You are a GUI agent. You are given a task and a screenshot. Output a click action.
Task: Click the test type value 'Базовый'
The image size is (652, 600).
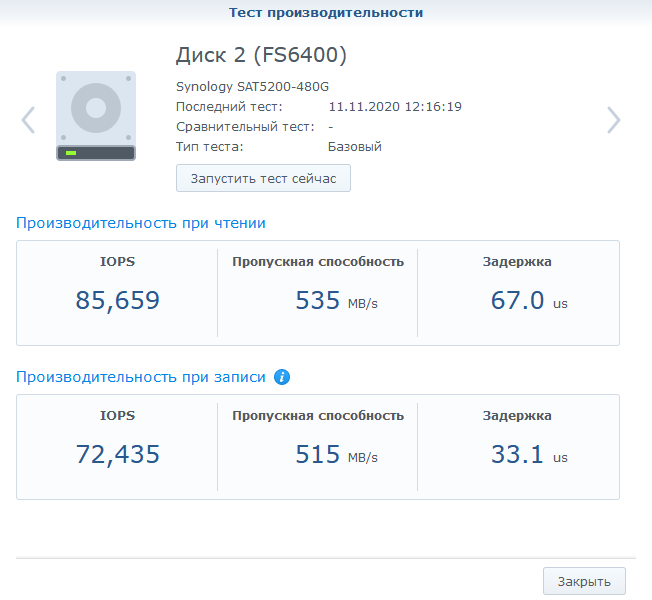coord(355,146)
